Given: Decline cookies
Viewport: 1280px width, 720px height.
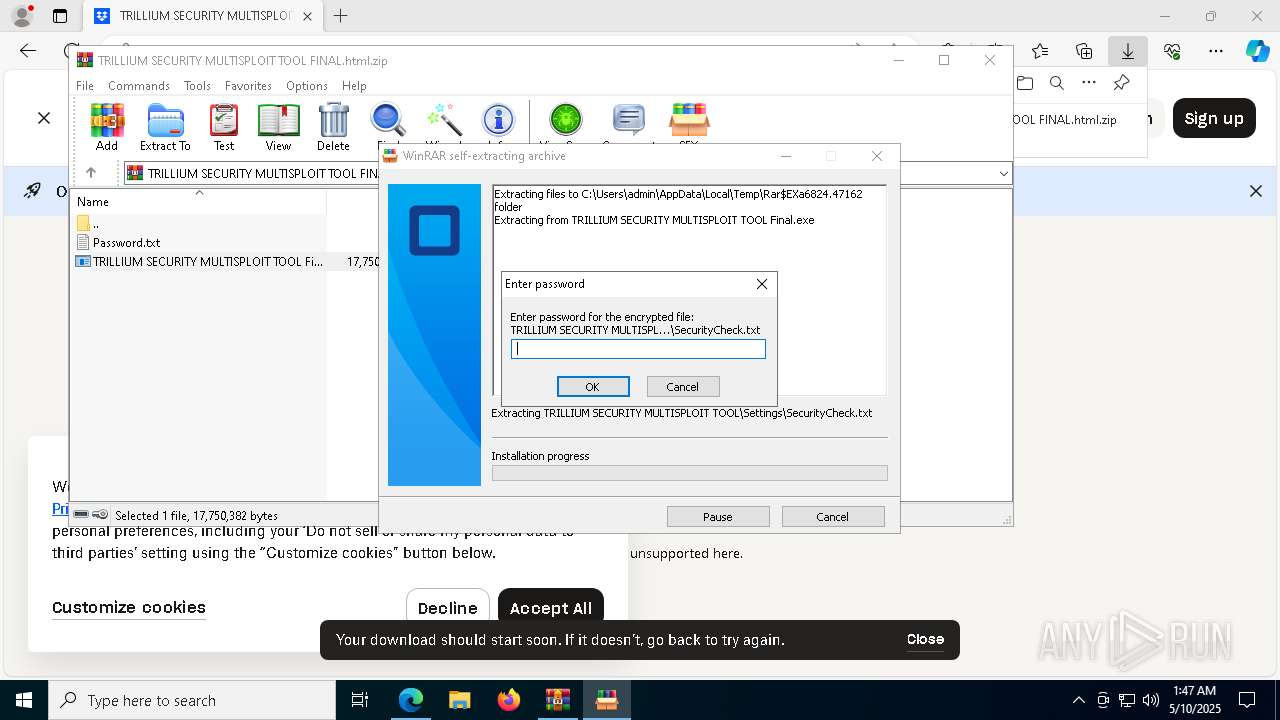Looking at the screenshot, I should (447, 608).
